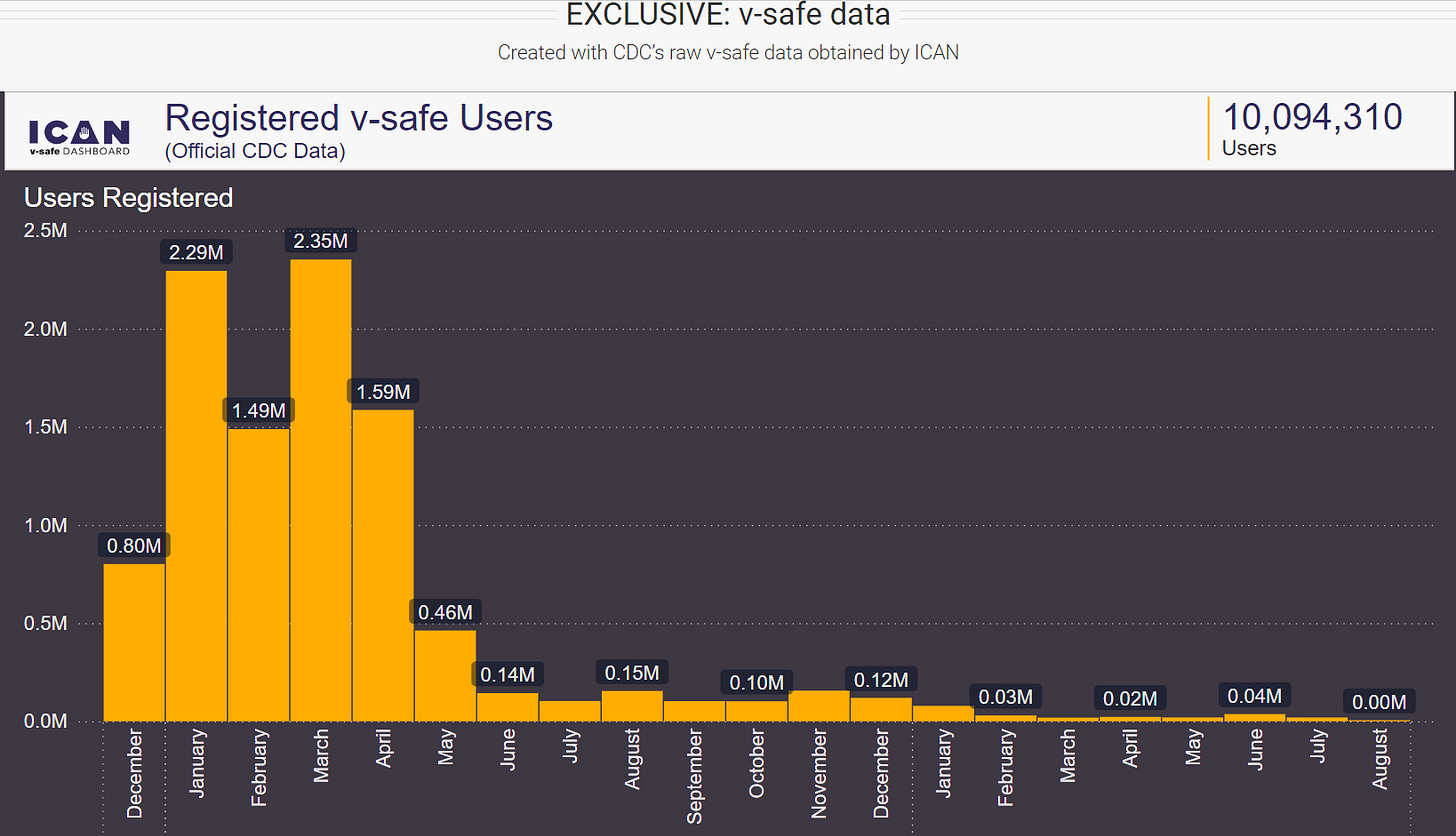1456x836 pixels.
Task: Click the 2.35M data label
Action: 321,240
